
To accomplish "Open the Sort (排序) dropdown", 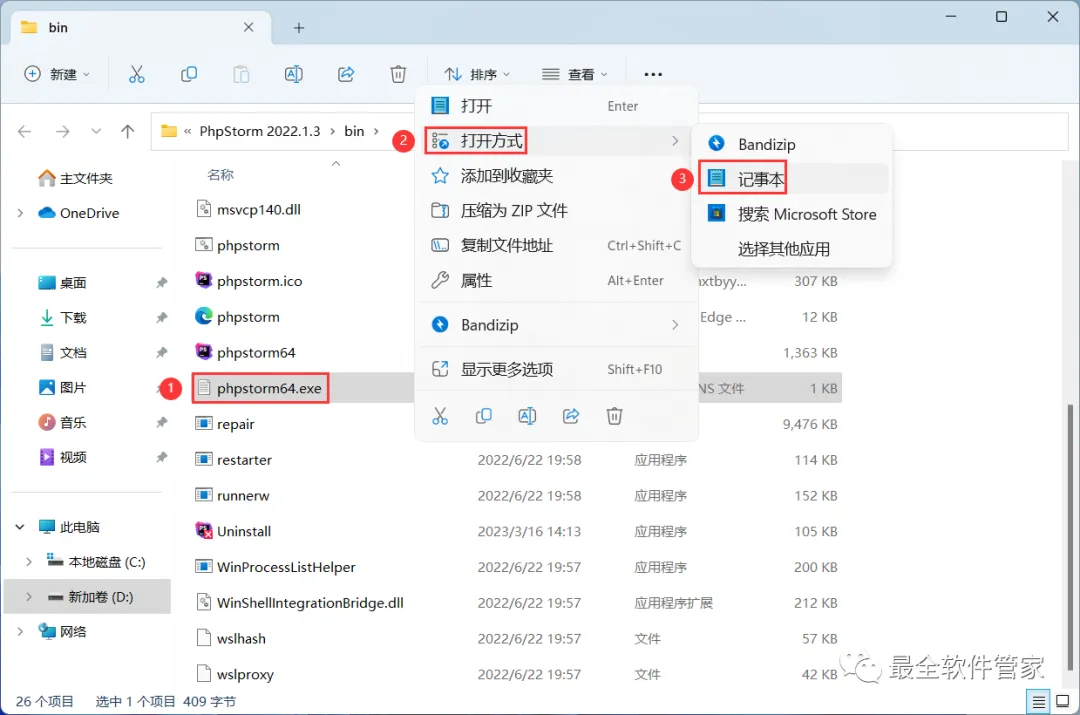I will [477, 74].
